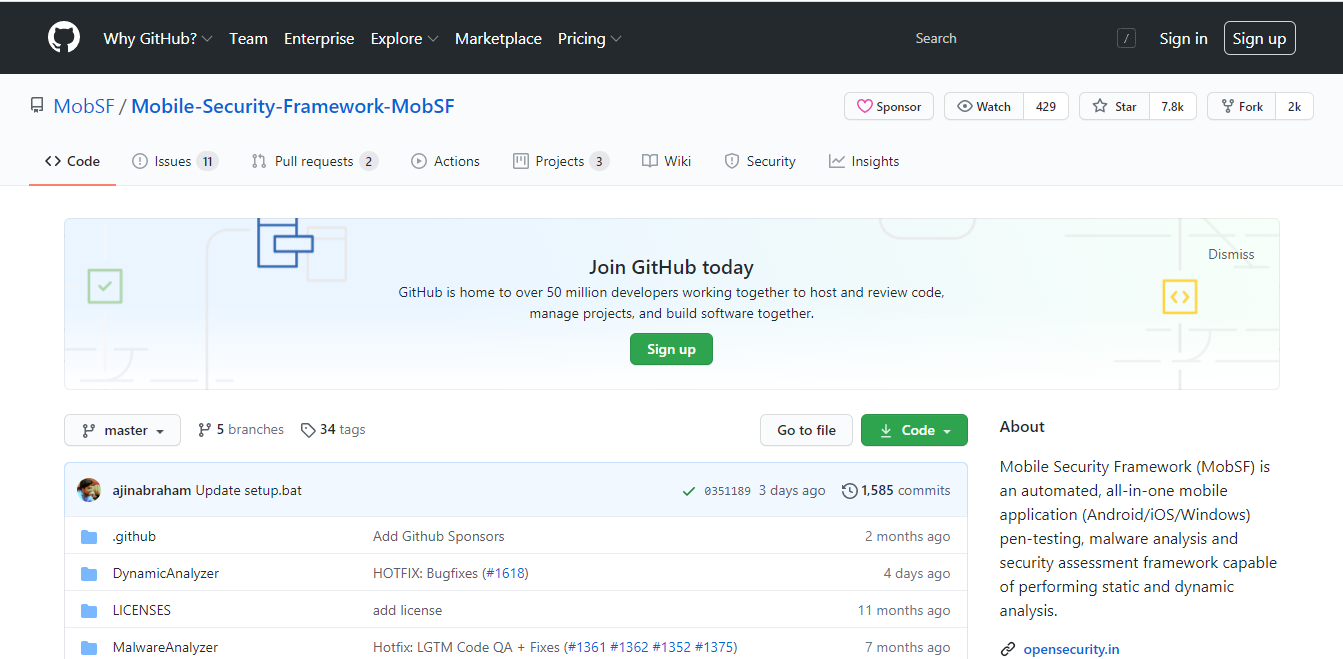Open the DynamicAnalyzer folder
This screenshot has height=659, width=1343.
[166, 573]
